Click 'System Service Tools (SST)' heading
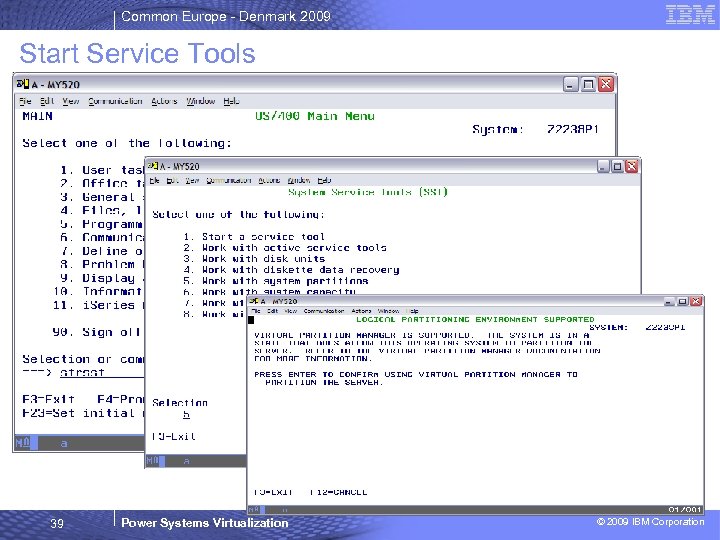Screen dimensions: 720x540 pyautogui.click(x=368, y=192)
